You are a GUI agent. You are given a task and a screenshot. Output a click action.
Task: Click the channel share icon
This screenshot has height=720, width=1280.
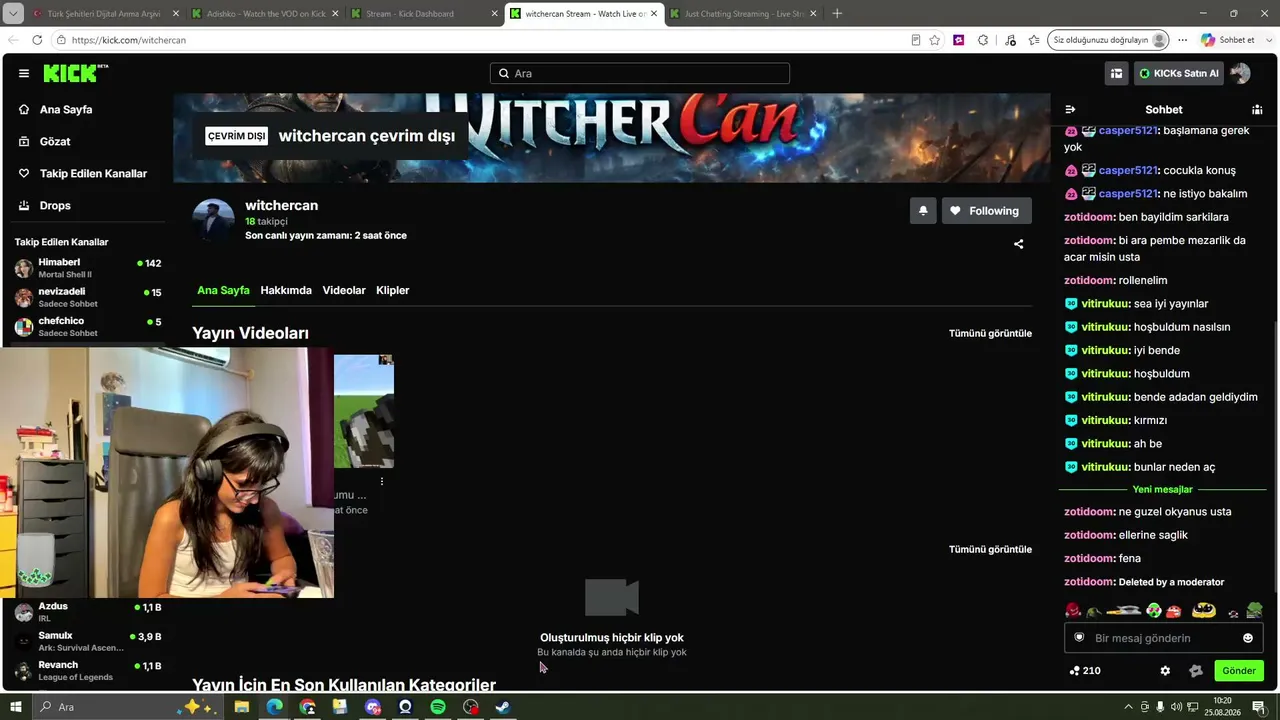1018,244
